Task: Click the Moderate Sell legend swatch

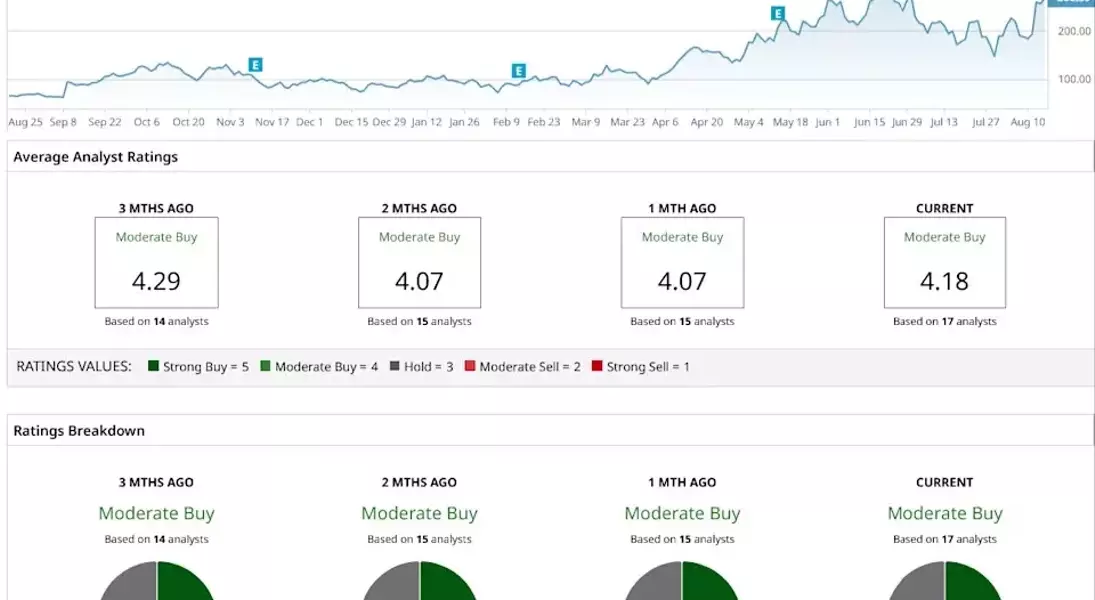Action: point(470,366)
